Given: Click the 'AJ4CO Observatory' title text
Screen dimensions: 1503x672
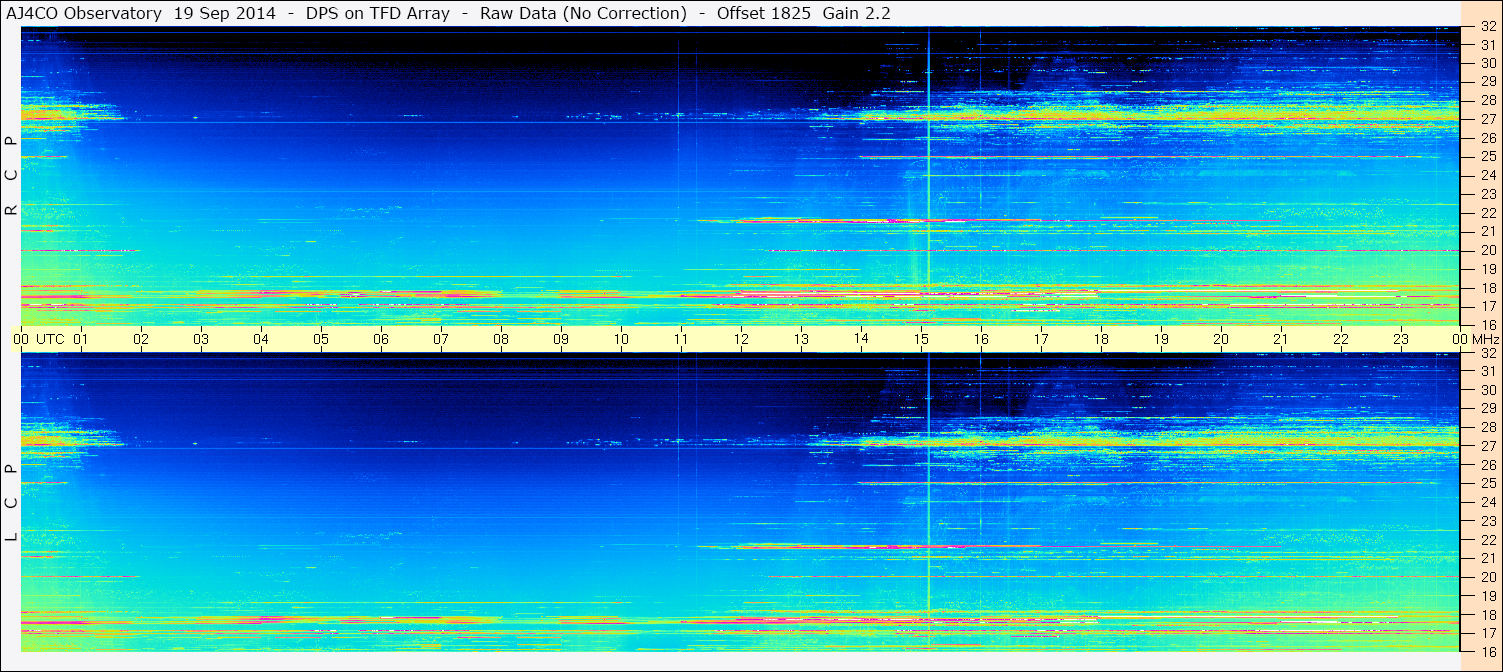Looking at the screenshot, I should [84, 13].
